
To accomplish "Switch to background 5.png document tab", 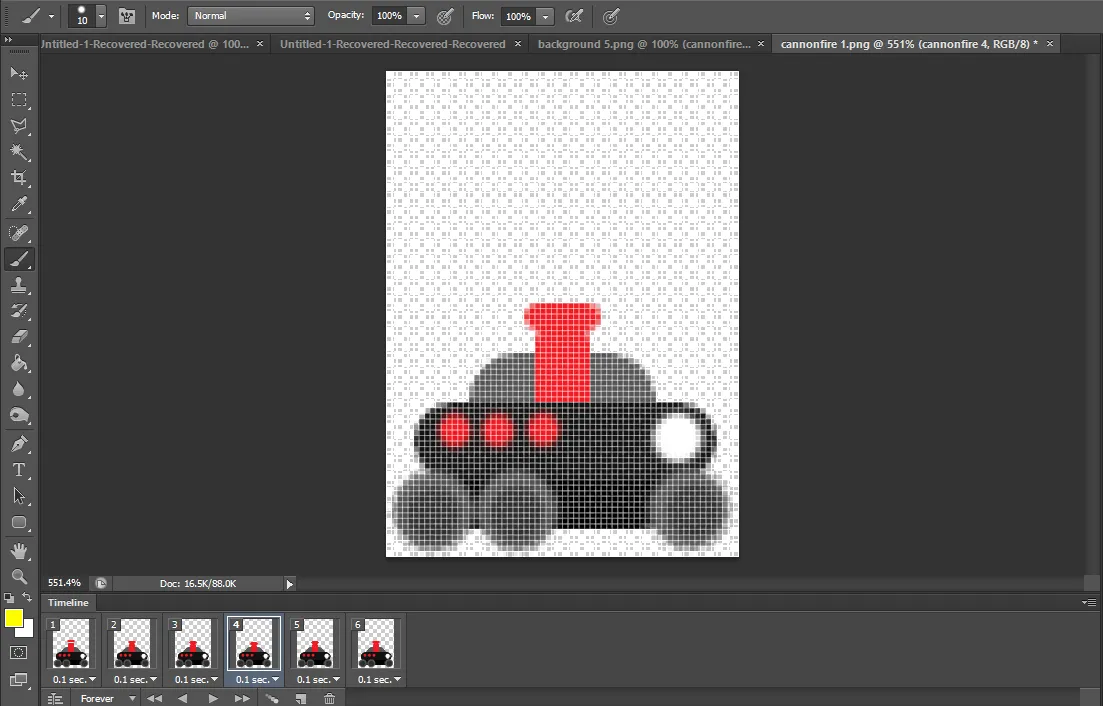I will (x=644, y=44).
